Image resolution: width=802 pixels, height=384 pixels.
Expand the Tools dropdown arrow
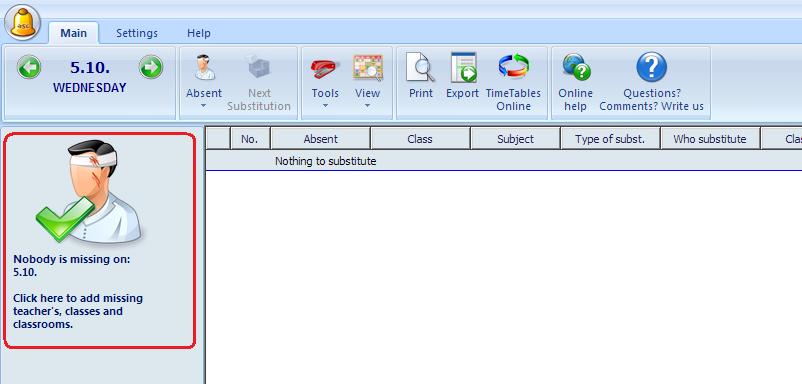tap(325, 106)
